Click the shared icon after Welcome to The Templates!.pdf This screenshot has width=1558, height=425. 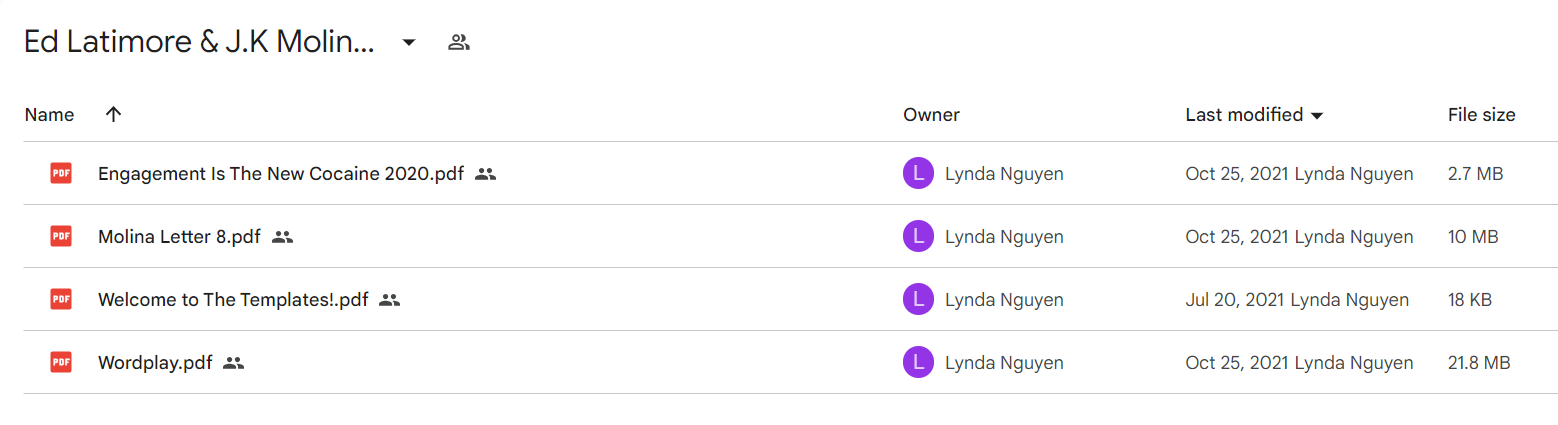(x=390, y=299)
